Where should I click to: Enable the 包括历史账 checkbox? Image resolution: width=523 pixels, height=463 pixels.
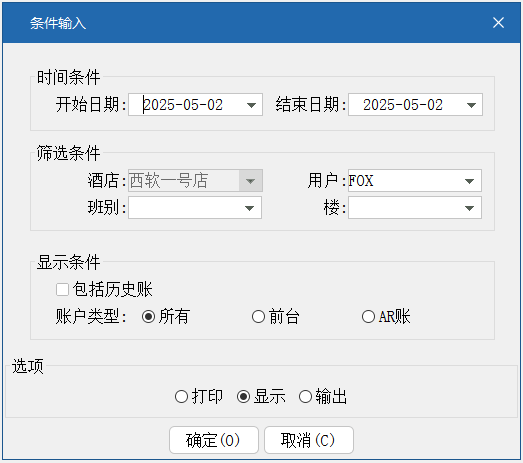62,289
